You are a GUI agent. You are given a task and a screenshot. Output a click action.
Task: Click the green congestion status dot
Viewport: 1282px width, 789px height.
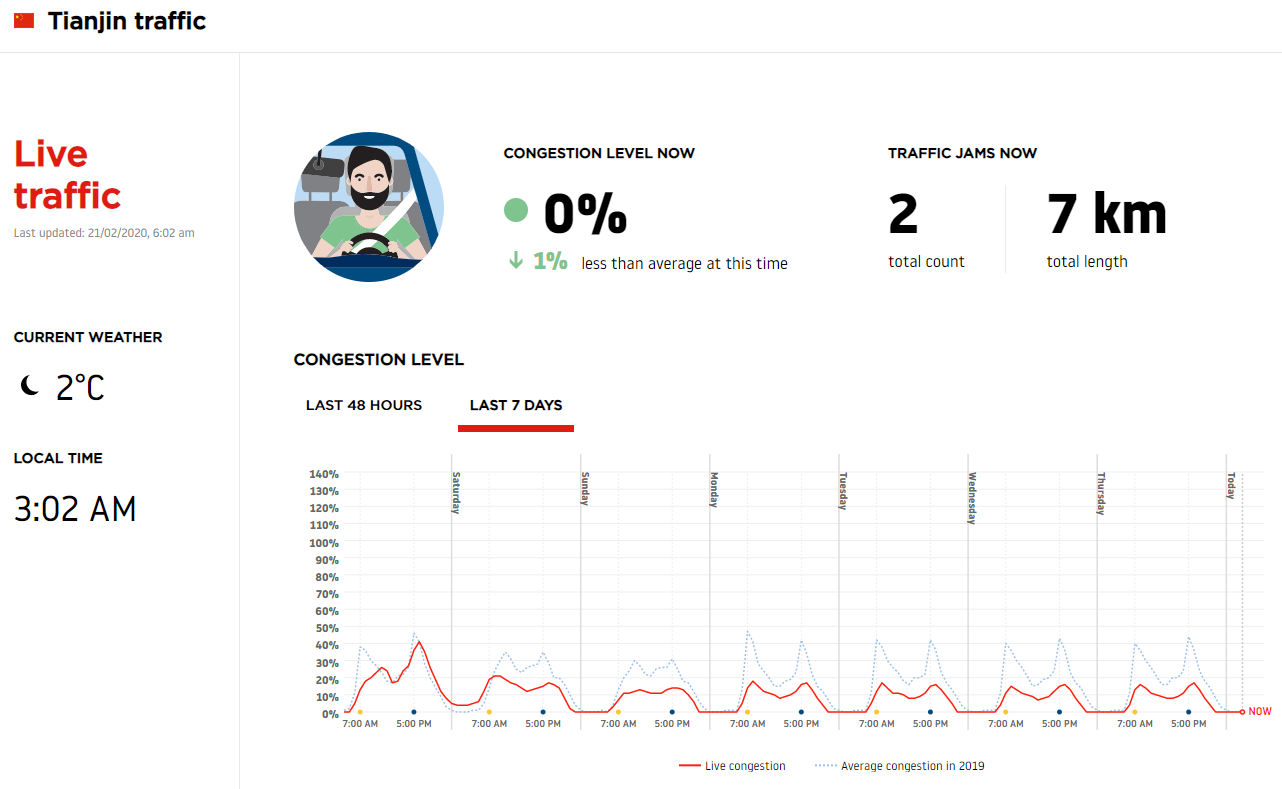pos(516,210)
